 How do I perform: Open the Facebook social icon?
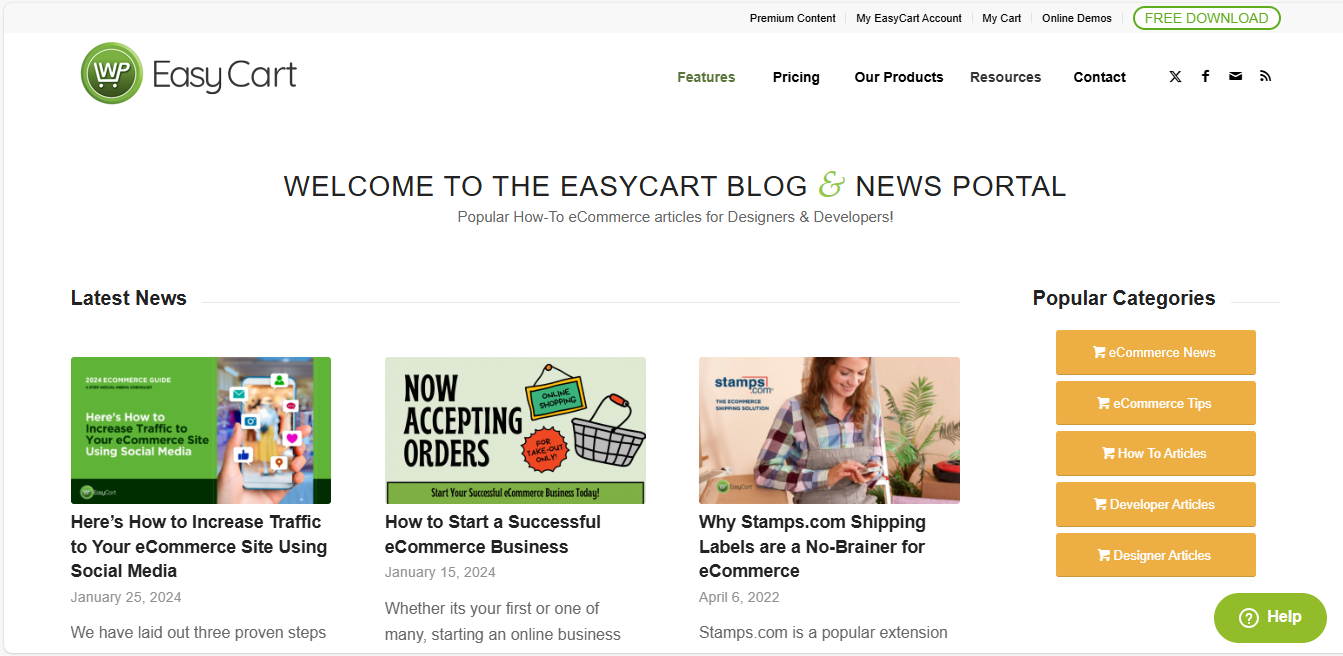(x=1205, y=77)
